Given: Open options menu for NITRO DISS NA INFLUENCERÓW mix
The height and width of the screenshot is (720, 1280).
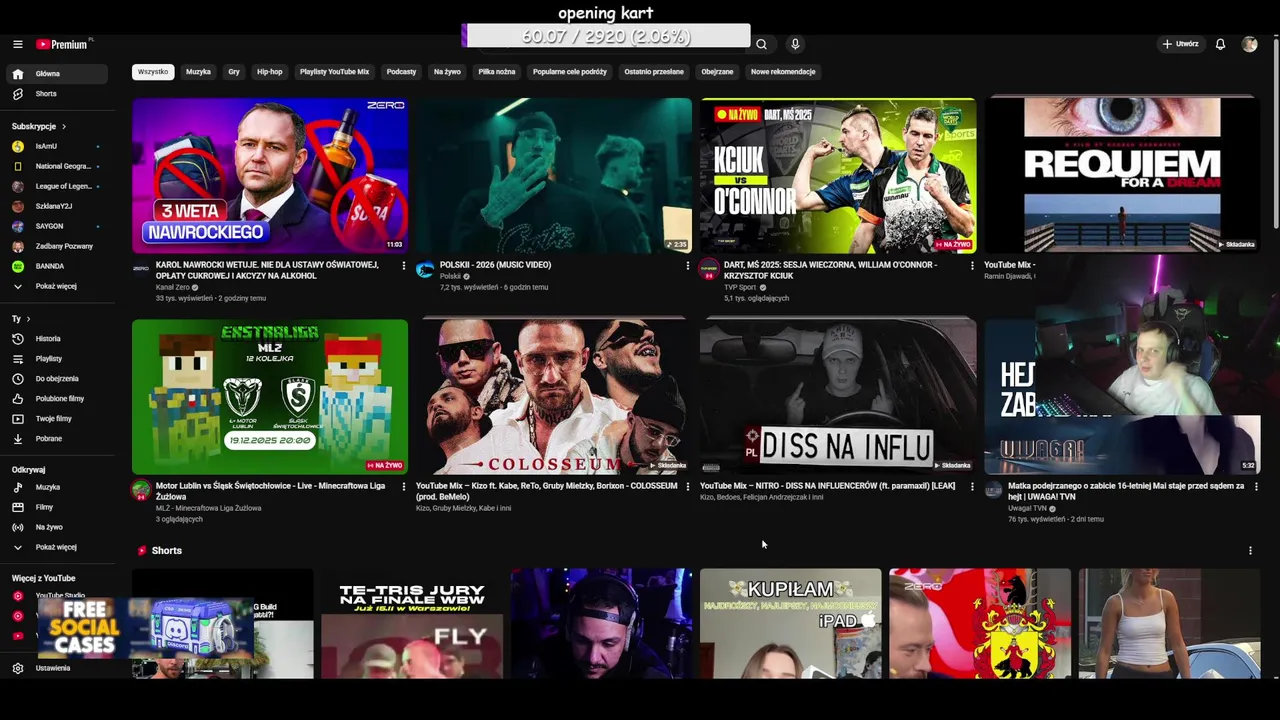Looking at the screenshot, I should pos(972,487).
